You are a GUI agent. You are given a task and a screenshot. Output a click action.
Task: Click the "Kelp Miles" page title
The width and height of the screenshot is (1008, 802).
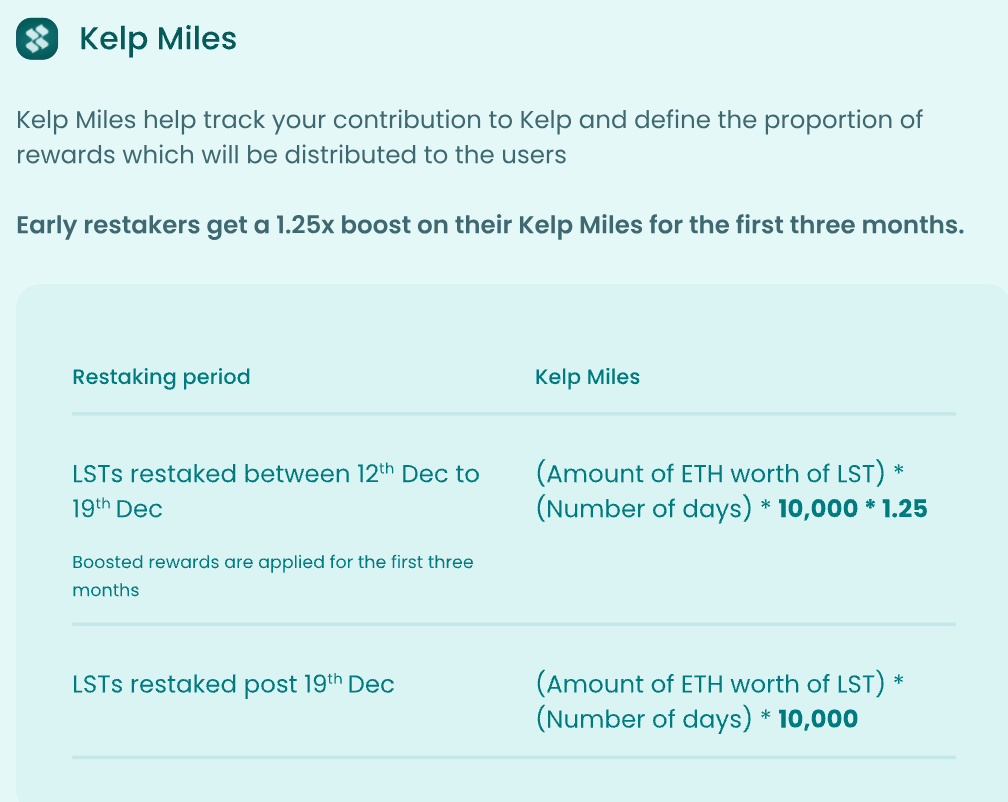157,39
